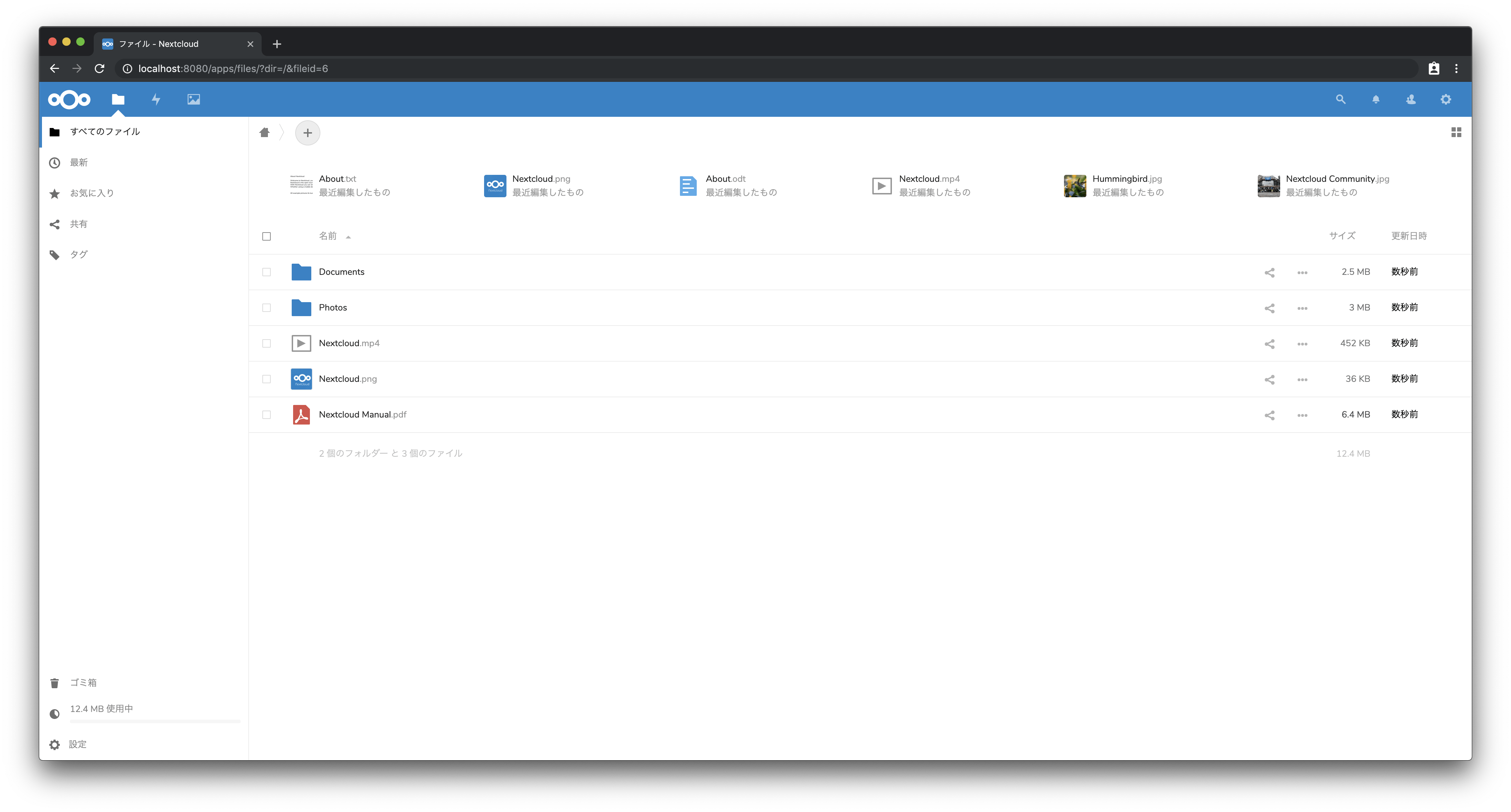Open the Activity lightning bolt app

pyautogui.click(x=156, y=99)
